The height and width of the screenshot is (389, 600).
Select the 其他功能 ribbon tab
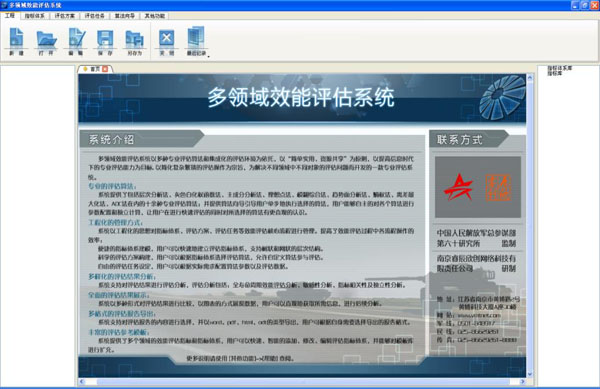pyautogui.click(x=155, y=16)
